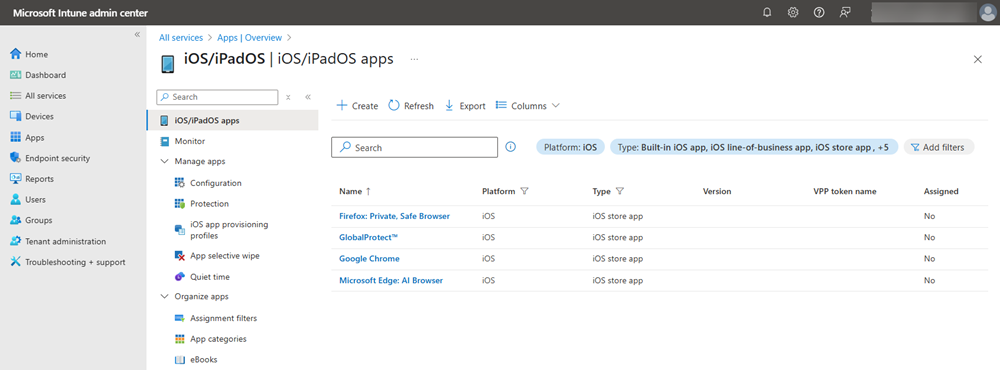Open the settings gear icon
The height and width of the screenshot is (370, 1000).
(793, 12)
